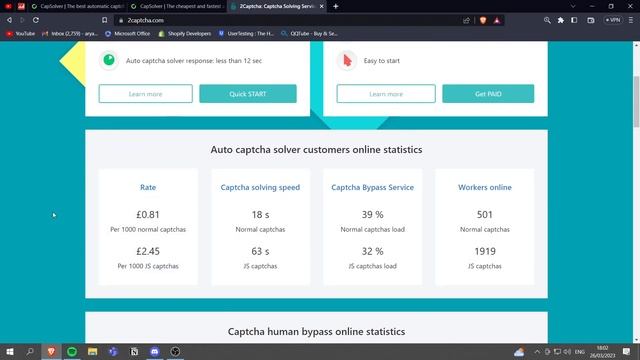Click the Captcha Bypass Service heading
Screen dimensions: 640x360
[372, 187]
